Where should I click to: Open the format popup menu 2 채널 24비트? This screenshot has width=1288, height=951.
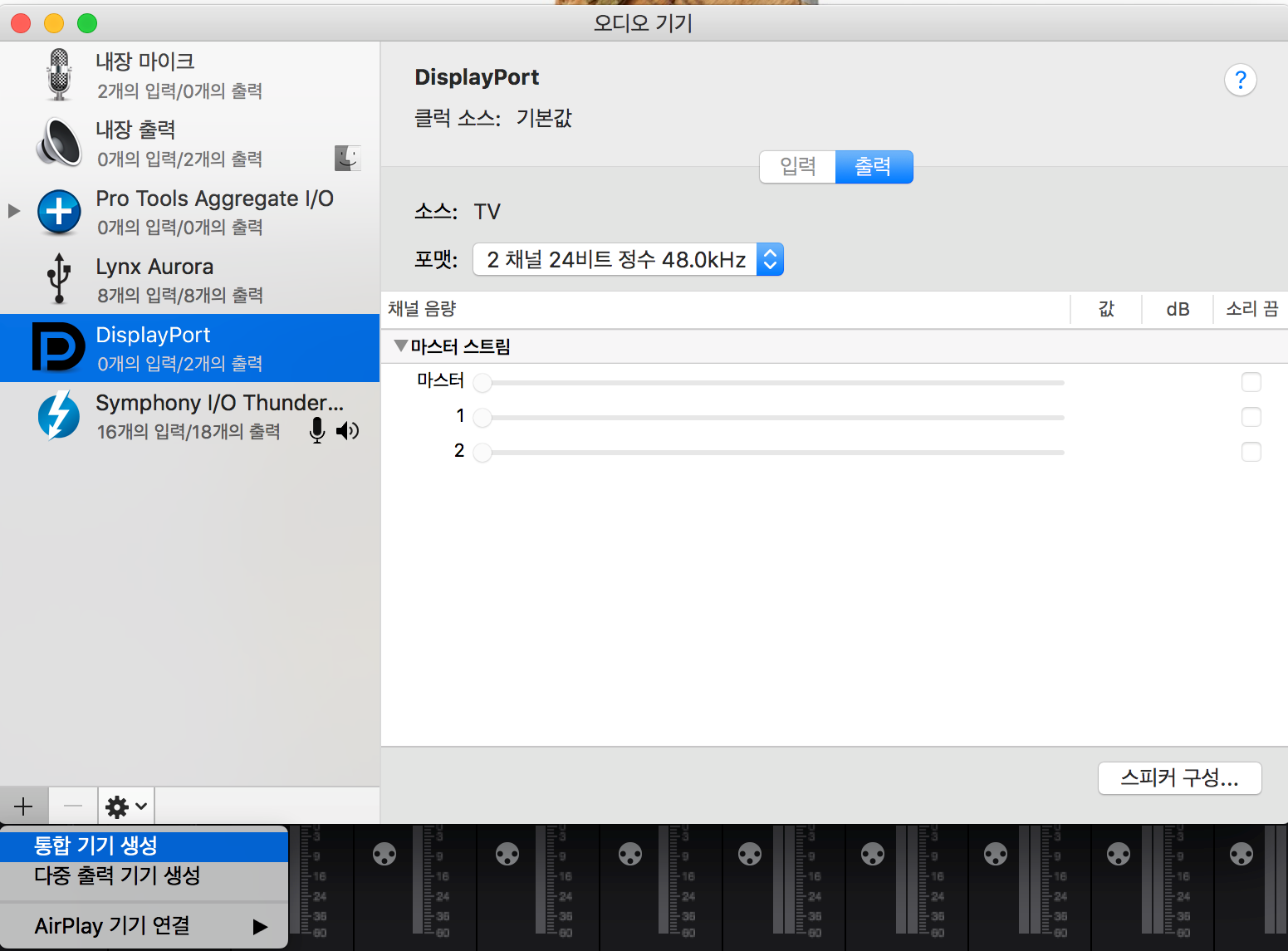pos(628,260)
